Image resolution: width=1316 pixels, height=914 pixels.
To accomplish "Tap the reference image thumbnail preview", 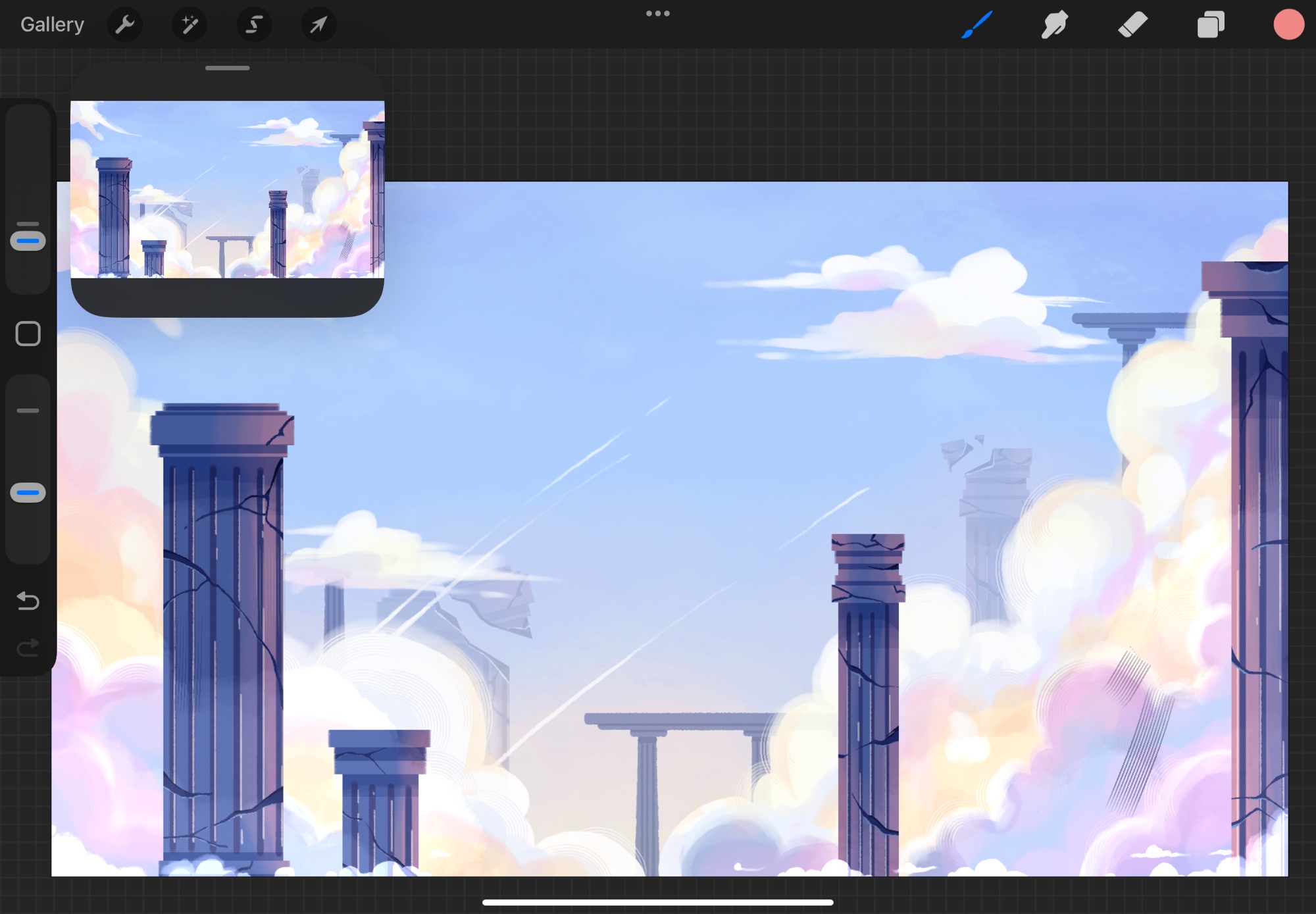I will point(227,190).
